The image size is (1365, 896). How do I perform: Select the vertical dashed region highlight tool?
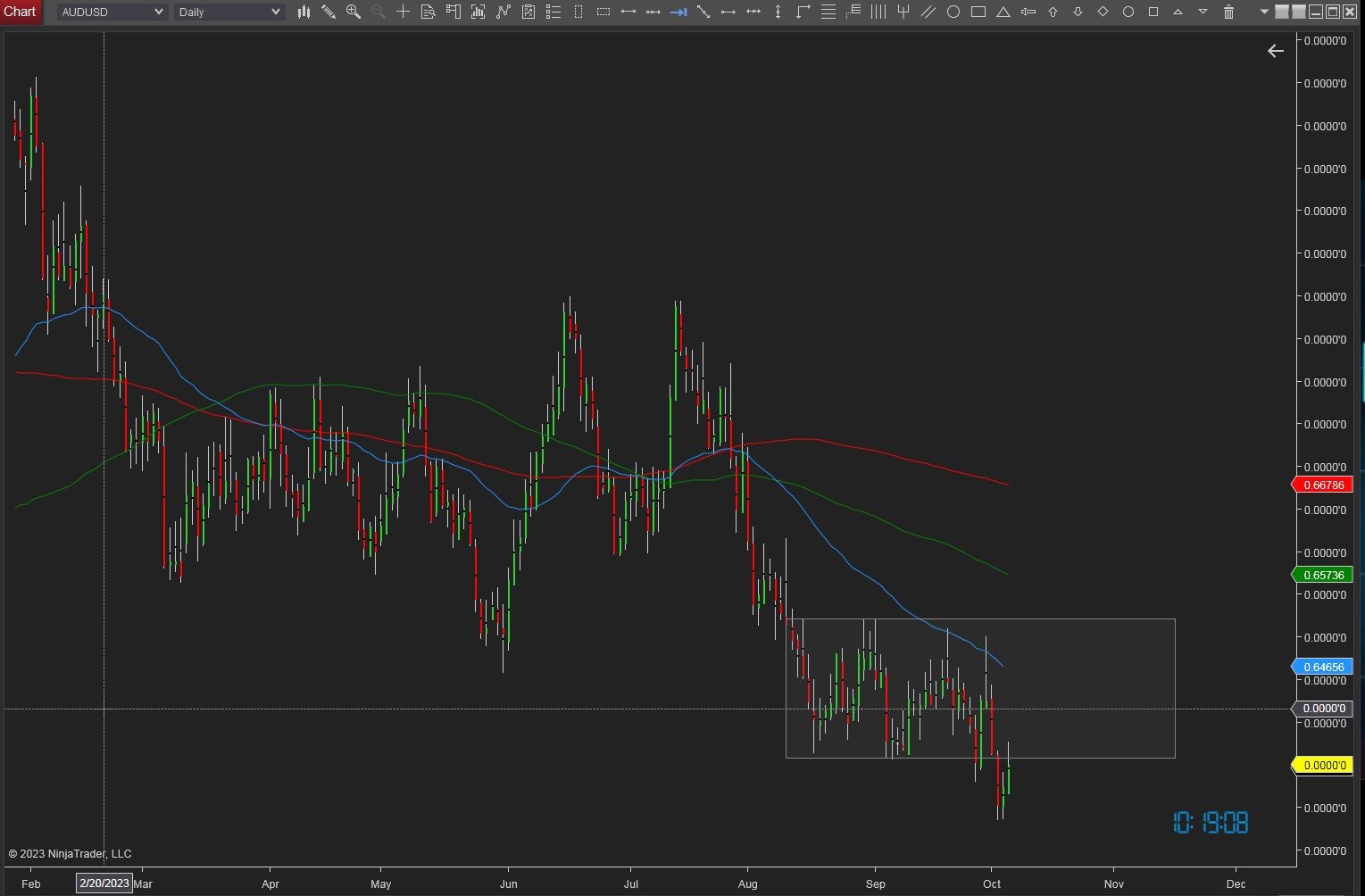point(578,12)
